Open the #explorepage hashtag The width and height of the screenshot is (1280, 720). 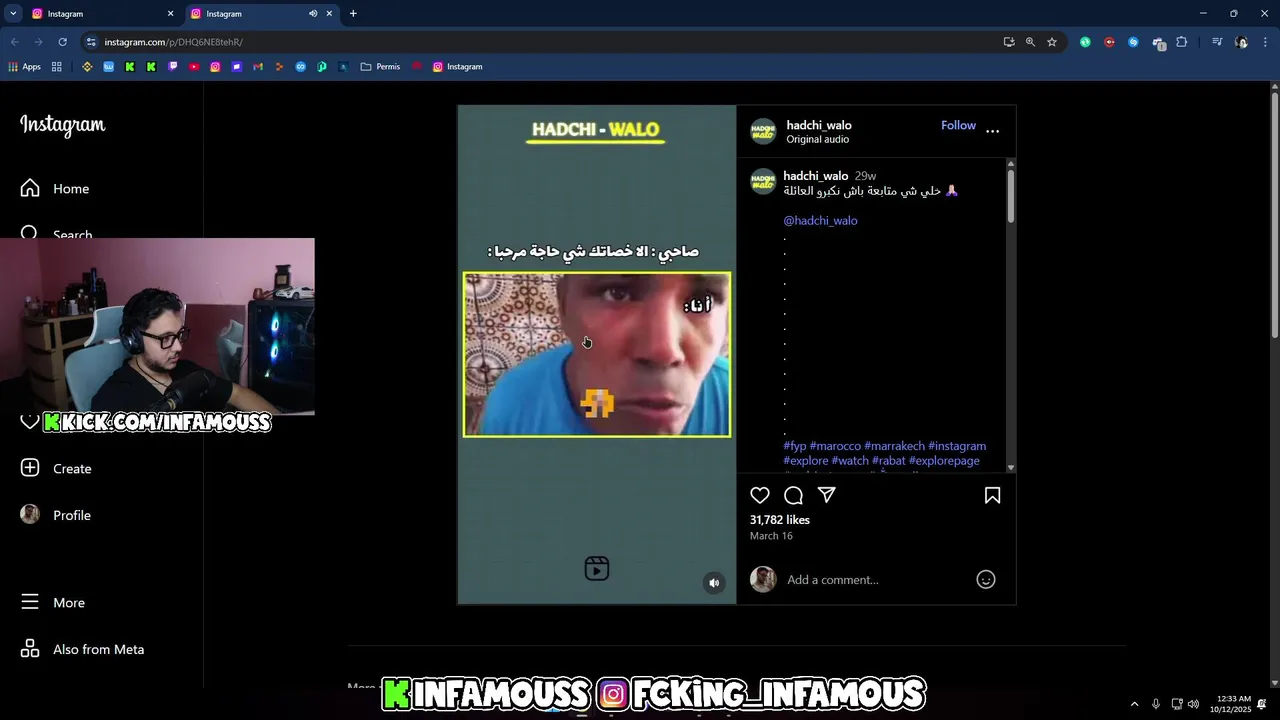[x=944, y=461]
